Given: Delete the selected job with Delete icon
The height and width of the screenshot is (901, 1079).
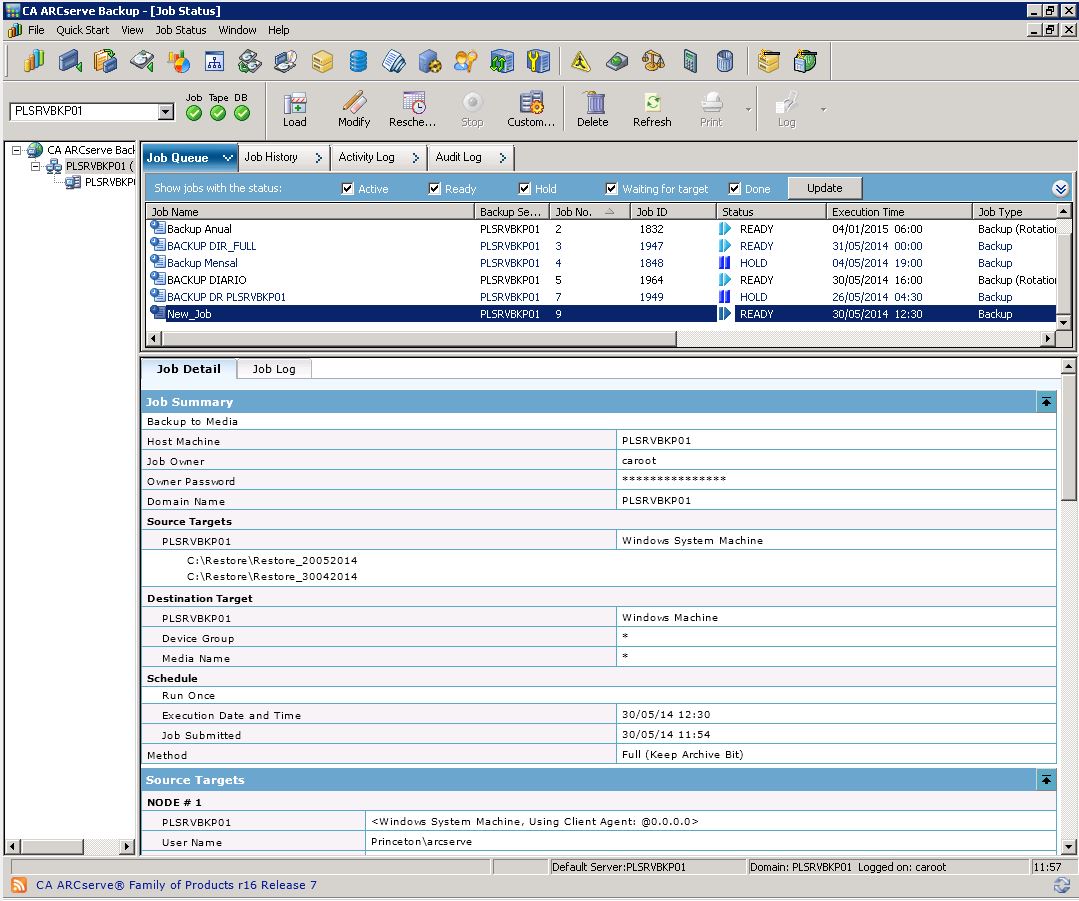Looking at the screenshot, I should 593,109.
